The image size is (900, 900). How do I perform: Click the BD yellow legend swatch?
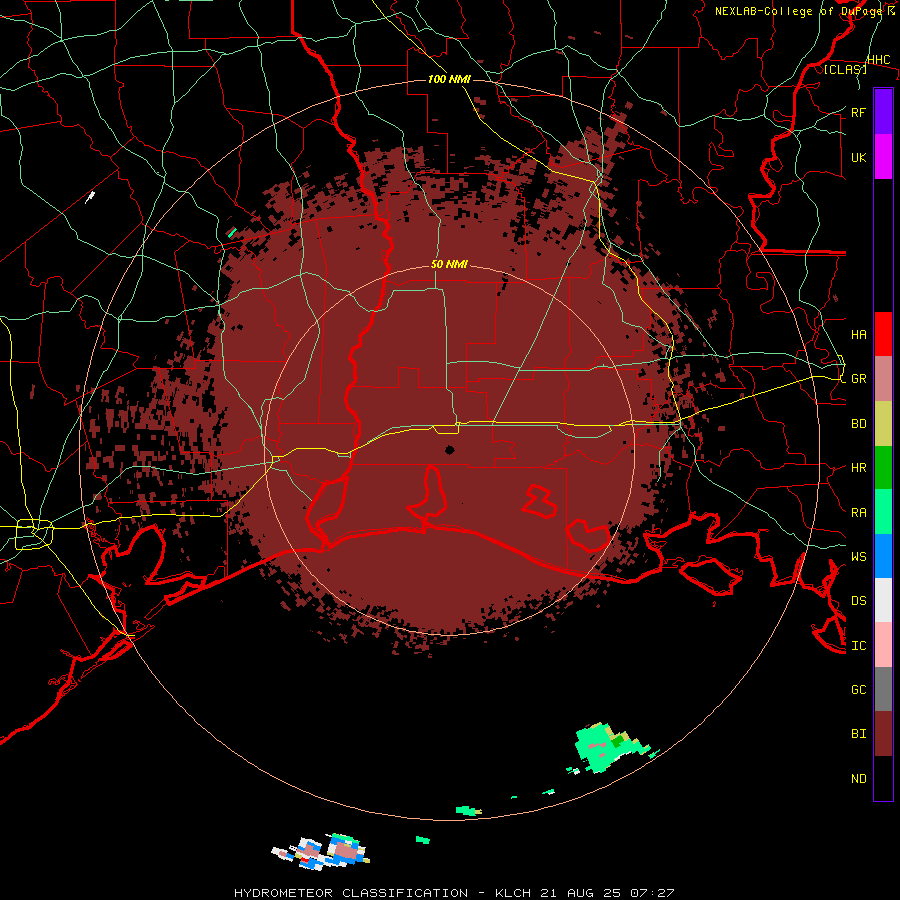[x=883, y=424]
